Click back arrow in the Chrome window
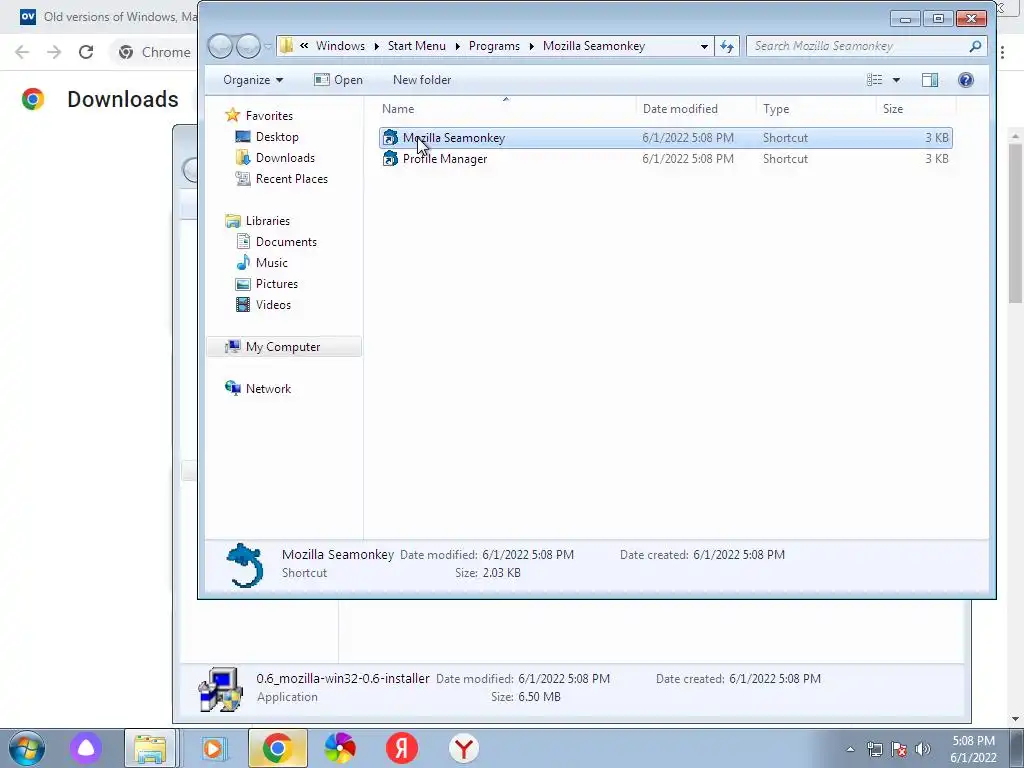Screen dimensions: 1024x768 [x=22, y=52]
